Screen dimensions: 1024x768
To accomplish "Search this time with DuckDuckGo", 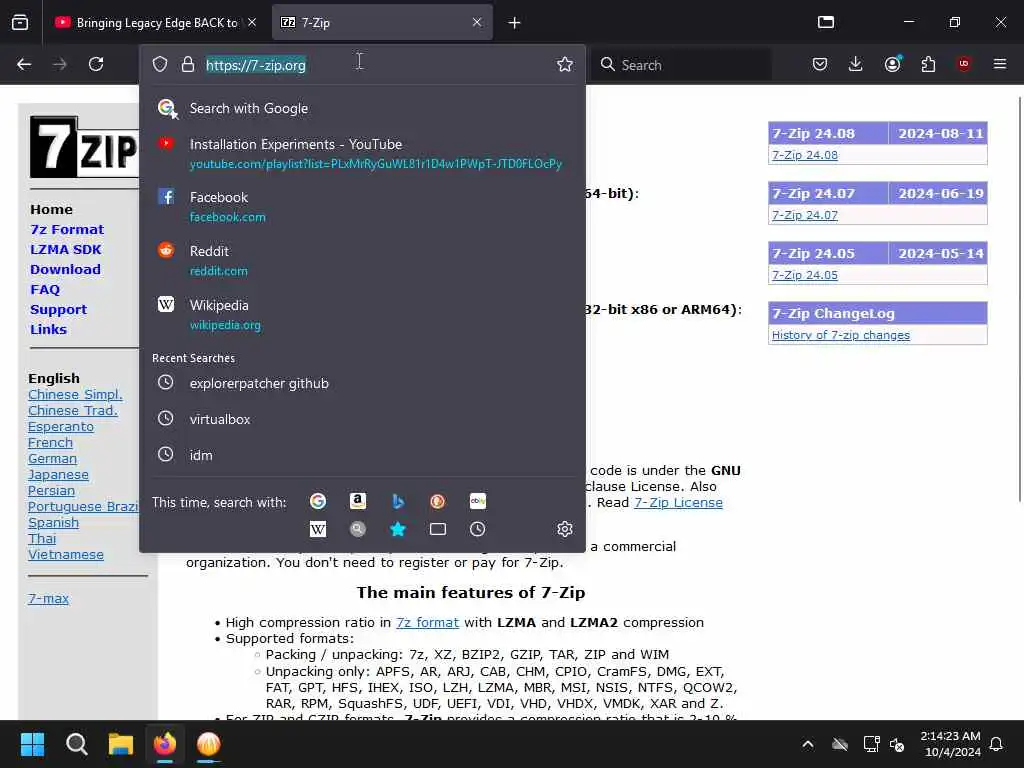I will [x=438, y=501].
